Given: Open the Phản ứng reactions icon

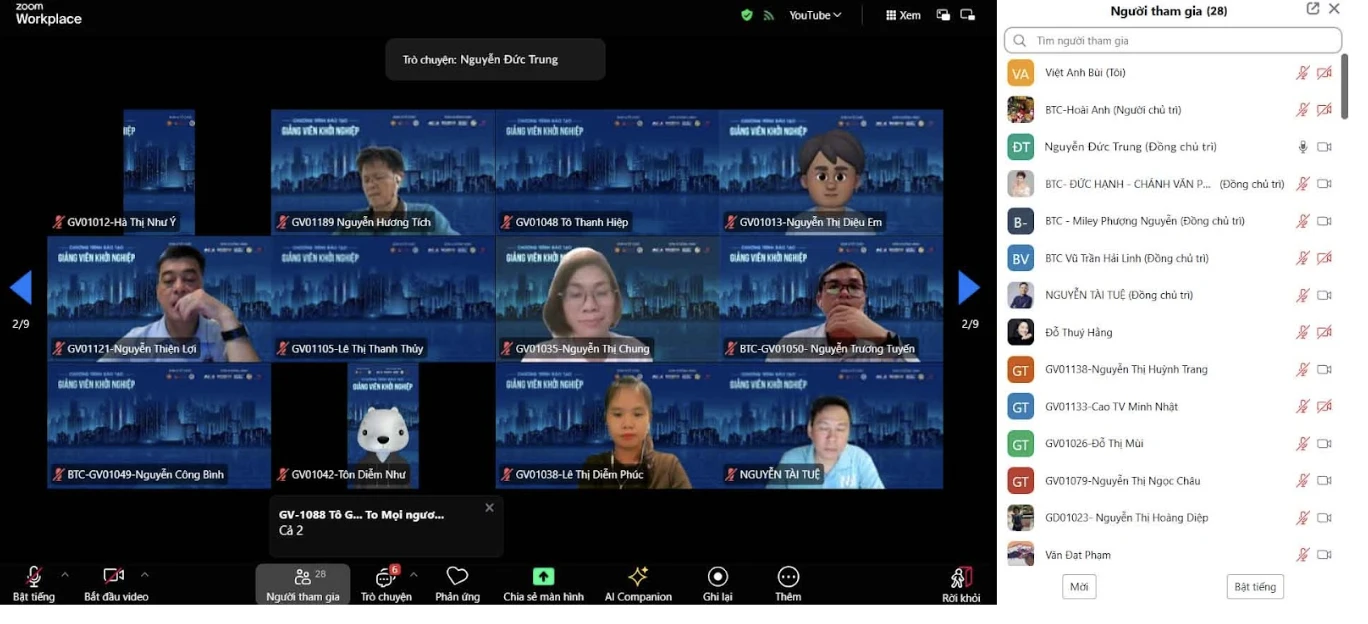Looking at the screenshot, I should [457, 578].
